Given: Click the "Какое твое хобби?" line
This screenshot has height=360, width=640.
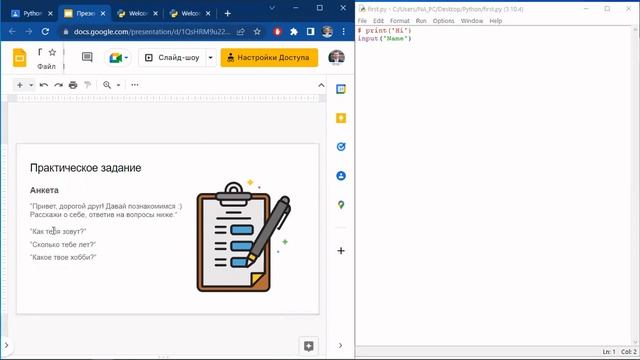Looking at the screenshot, I should point(63,257).
